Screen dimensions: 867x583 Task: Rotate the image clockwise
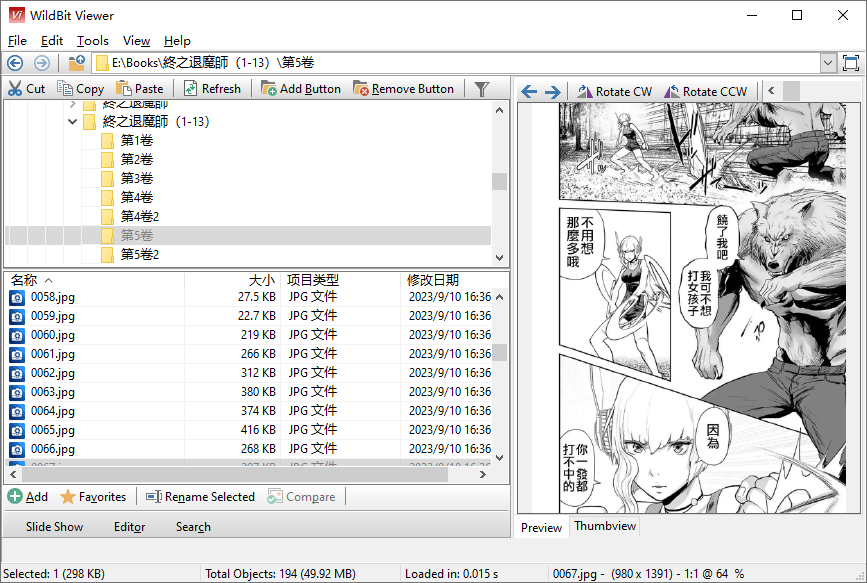coord(614,91)
